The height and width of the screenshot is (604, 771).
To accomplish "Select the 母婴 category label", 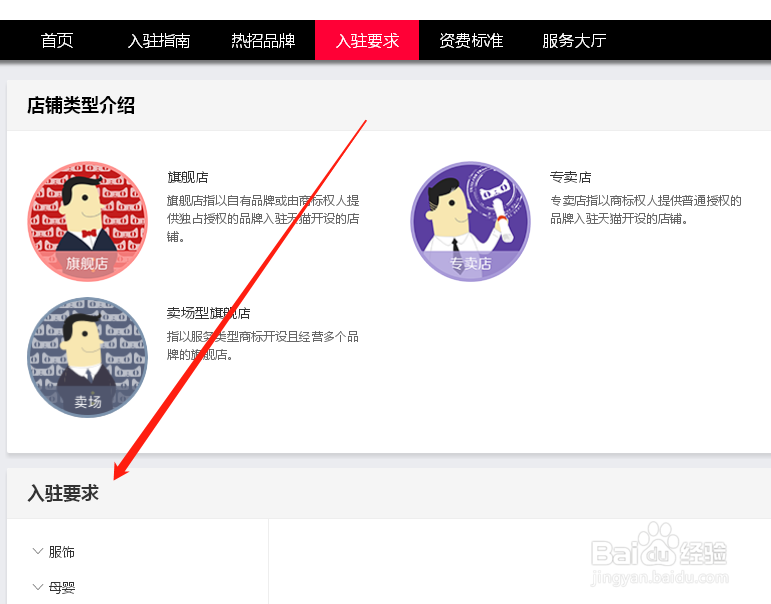I will point(61,587).
